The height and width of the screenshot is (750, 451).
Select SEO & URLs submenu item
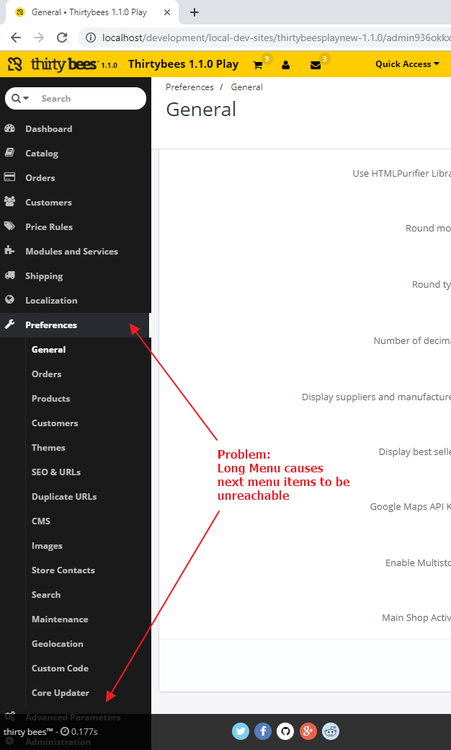pyautogui.click(x=56, y=472)
